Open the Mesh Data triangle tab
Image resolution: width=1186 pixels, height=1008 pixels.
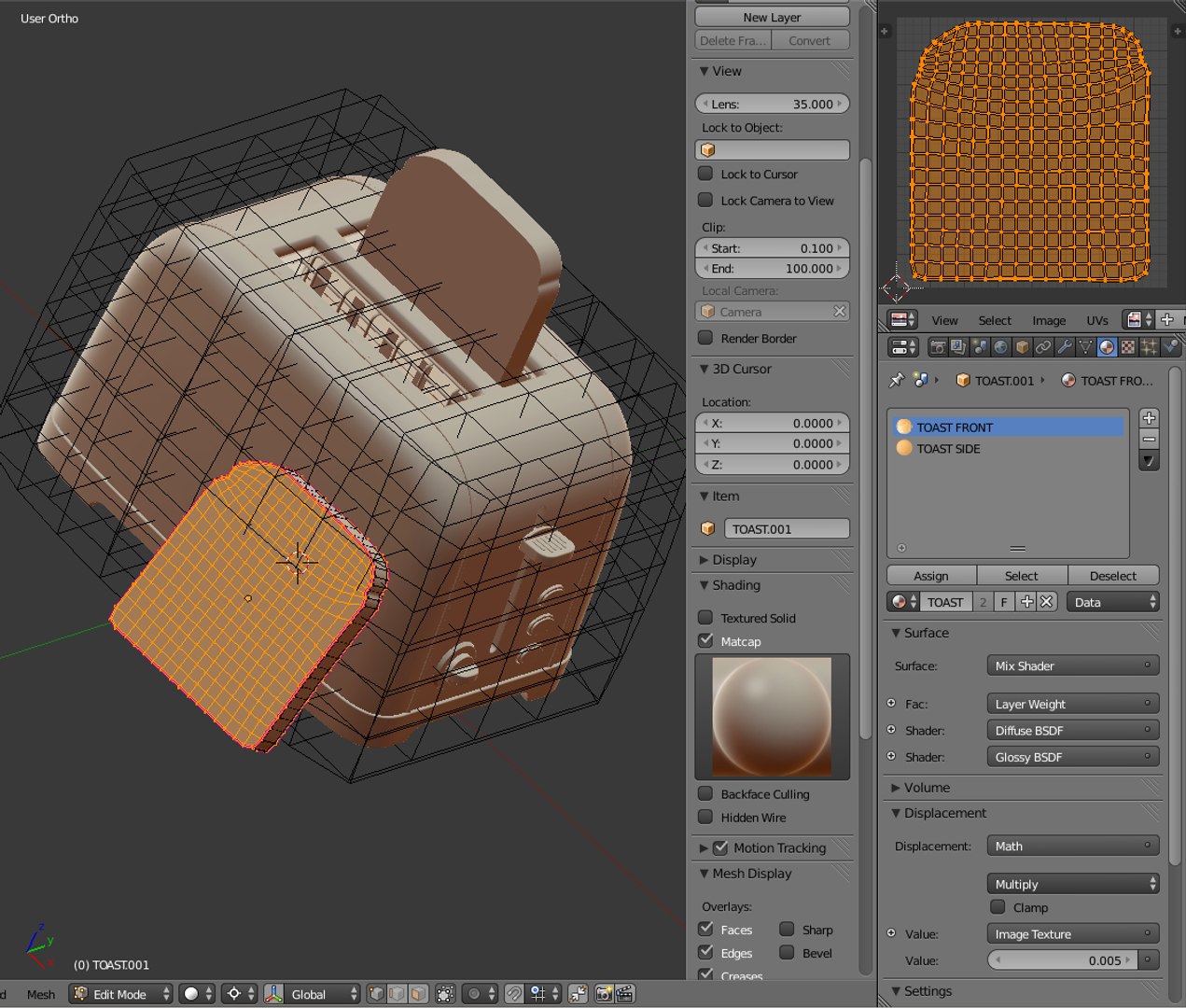coord(1085,347)
